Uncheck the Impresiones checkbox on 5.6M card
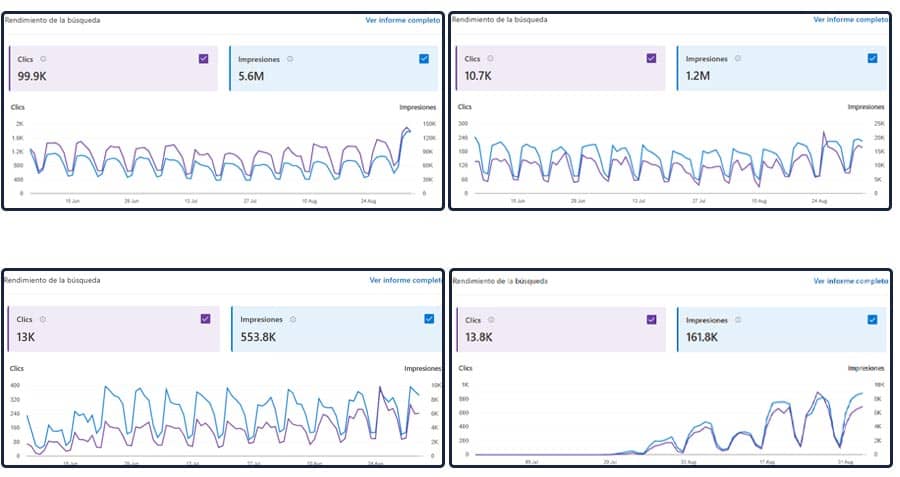Viewport: 900px width, 477px height. 424,59
